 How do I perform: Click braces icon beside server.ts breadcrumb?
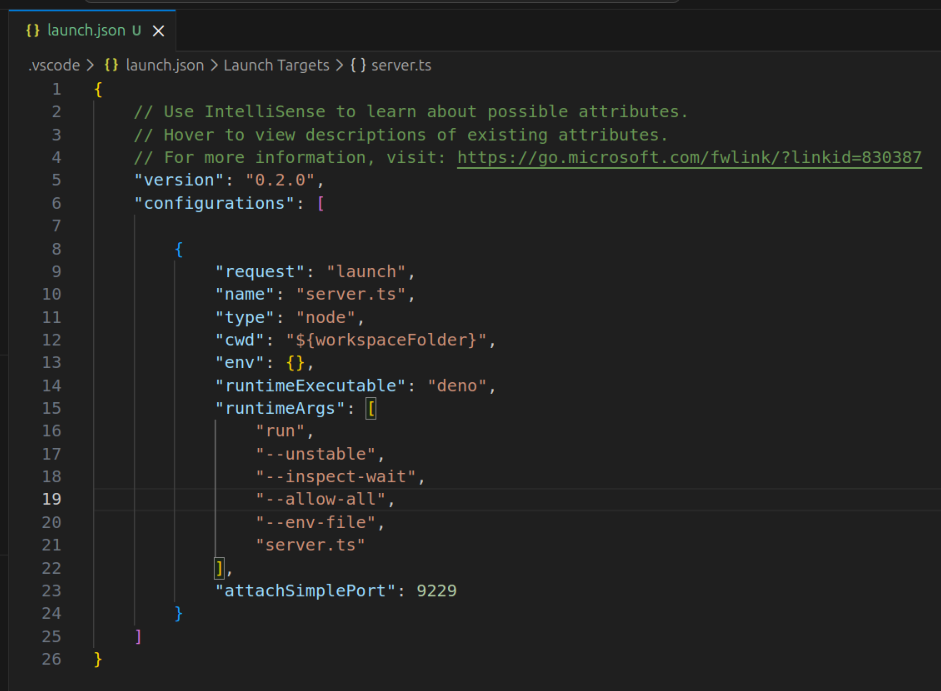pos(358,65)
